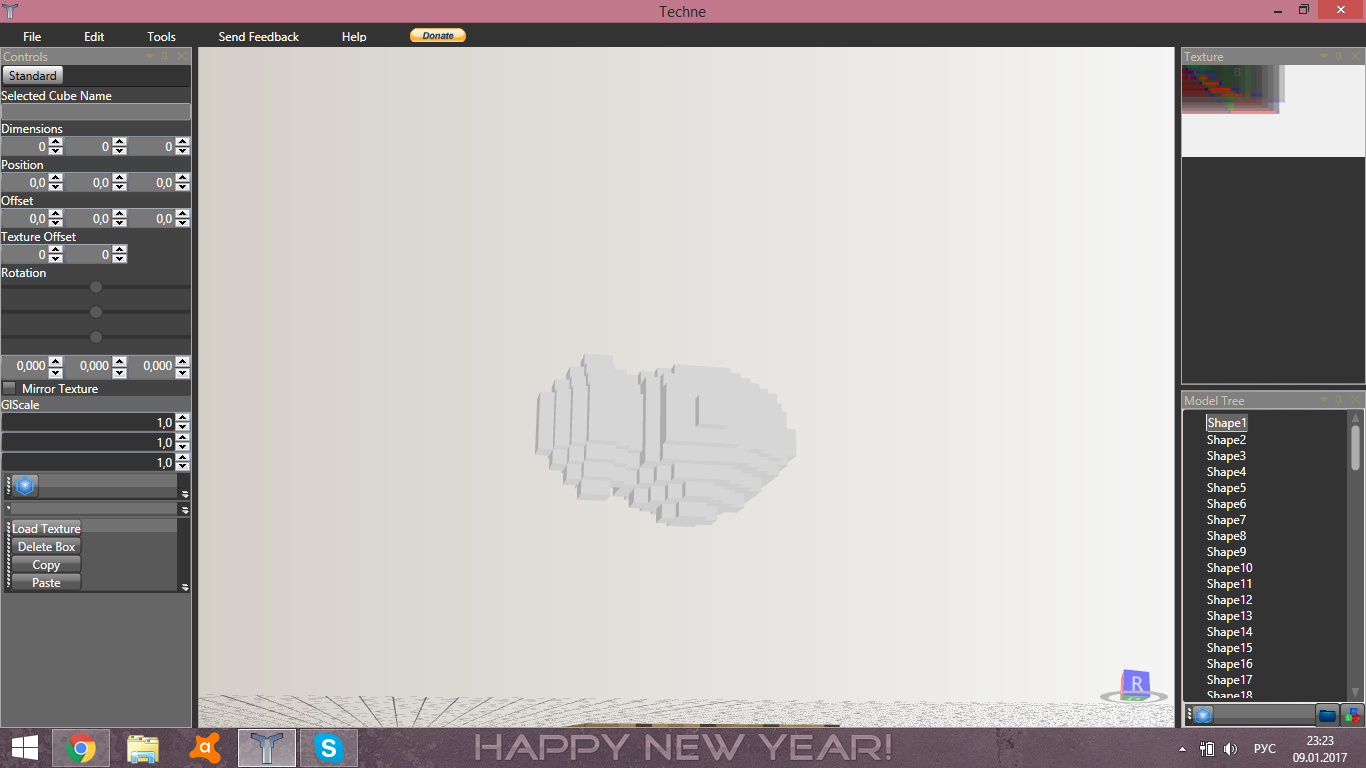Click the Paste button

[46, 582]
